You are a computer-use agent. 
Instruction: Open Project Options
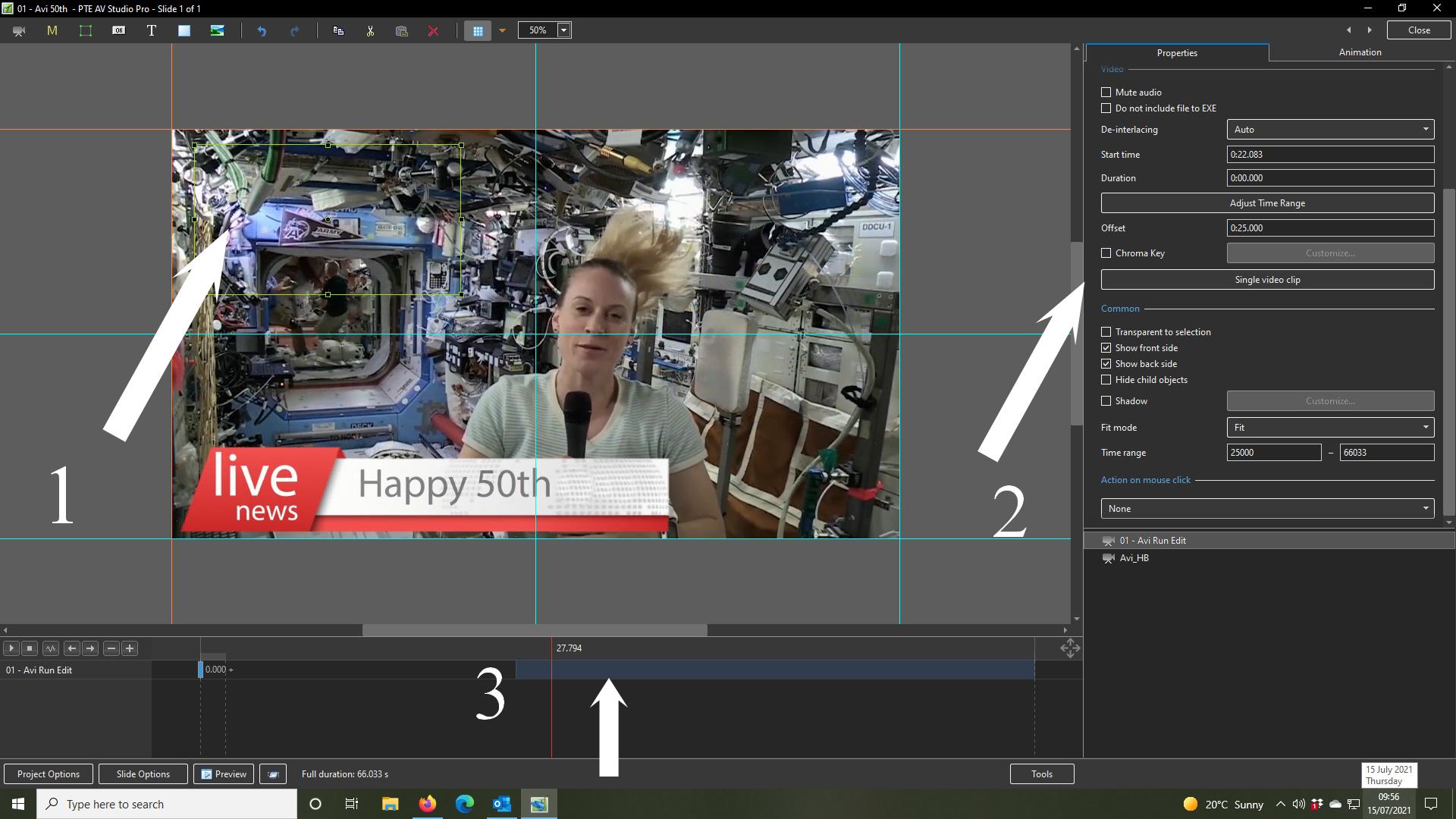coord(49,773)
